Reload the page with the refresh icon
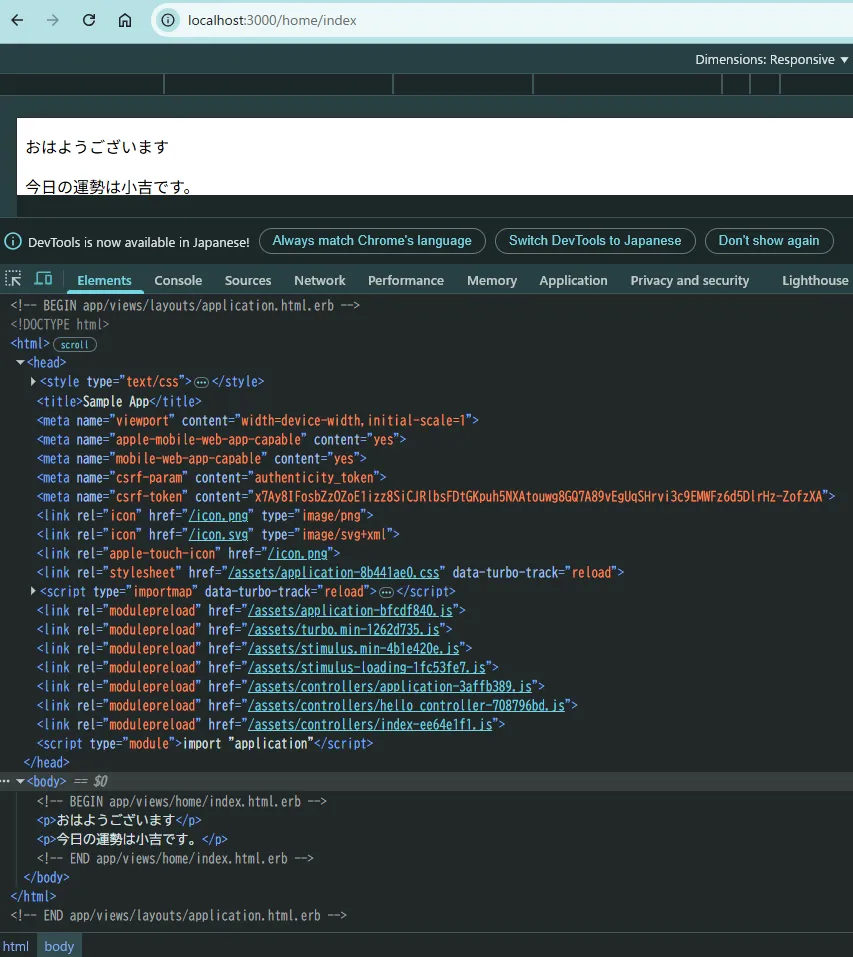The image size is (853, 957). click(89, 20)
